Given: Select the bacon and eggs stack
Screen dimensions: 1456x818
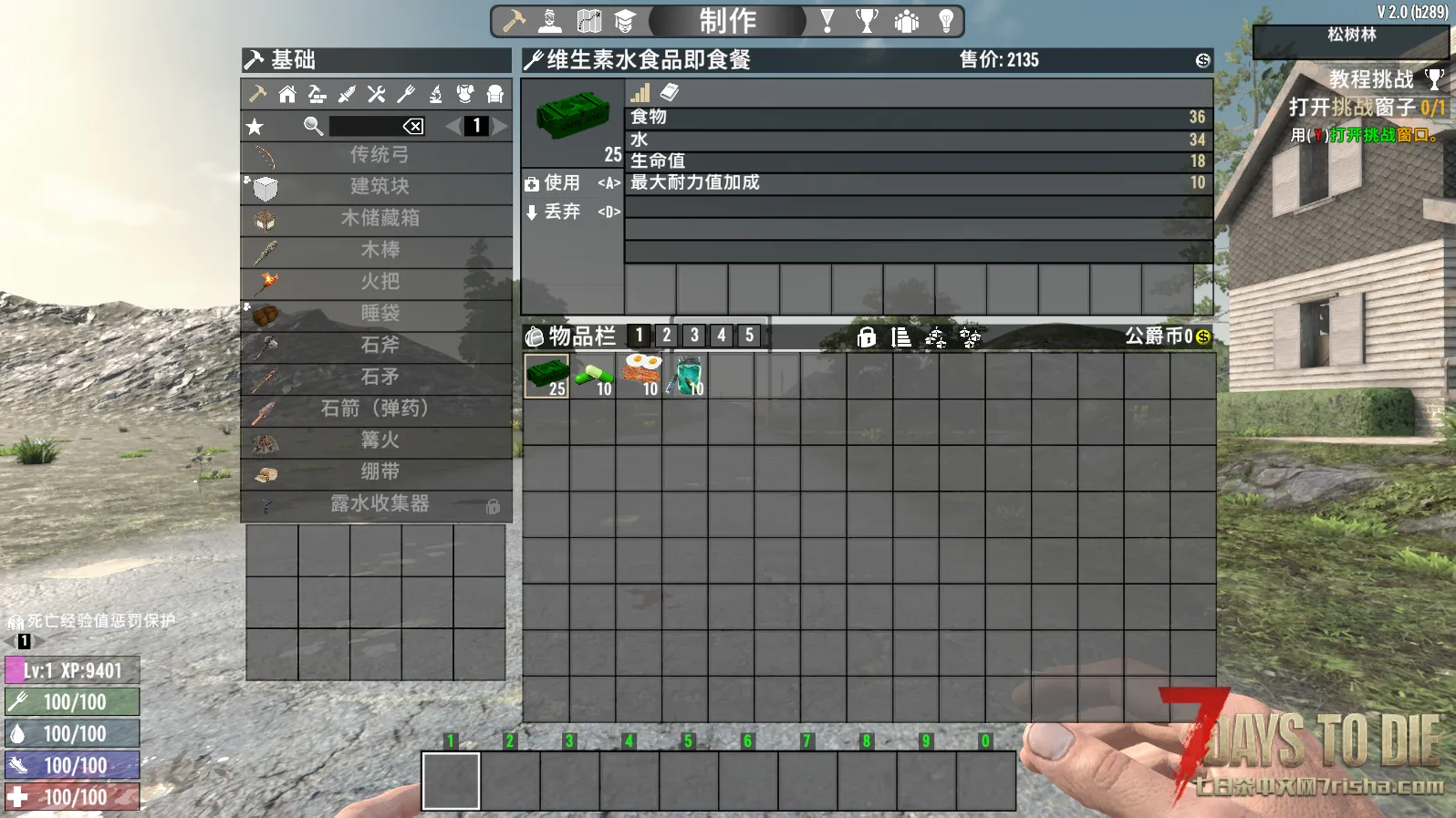Looking at the screenshot, I should (640, 376).
